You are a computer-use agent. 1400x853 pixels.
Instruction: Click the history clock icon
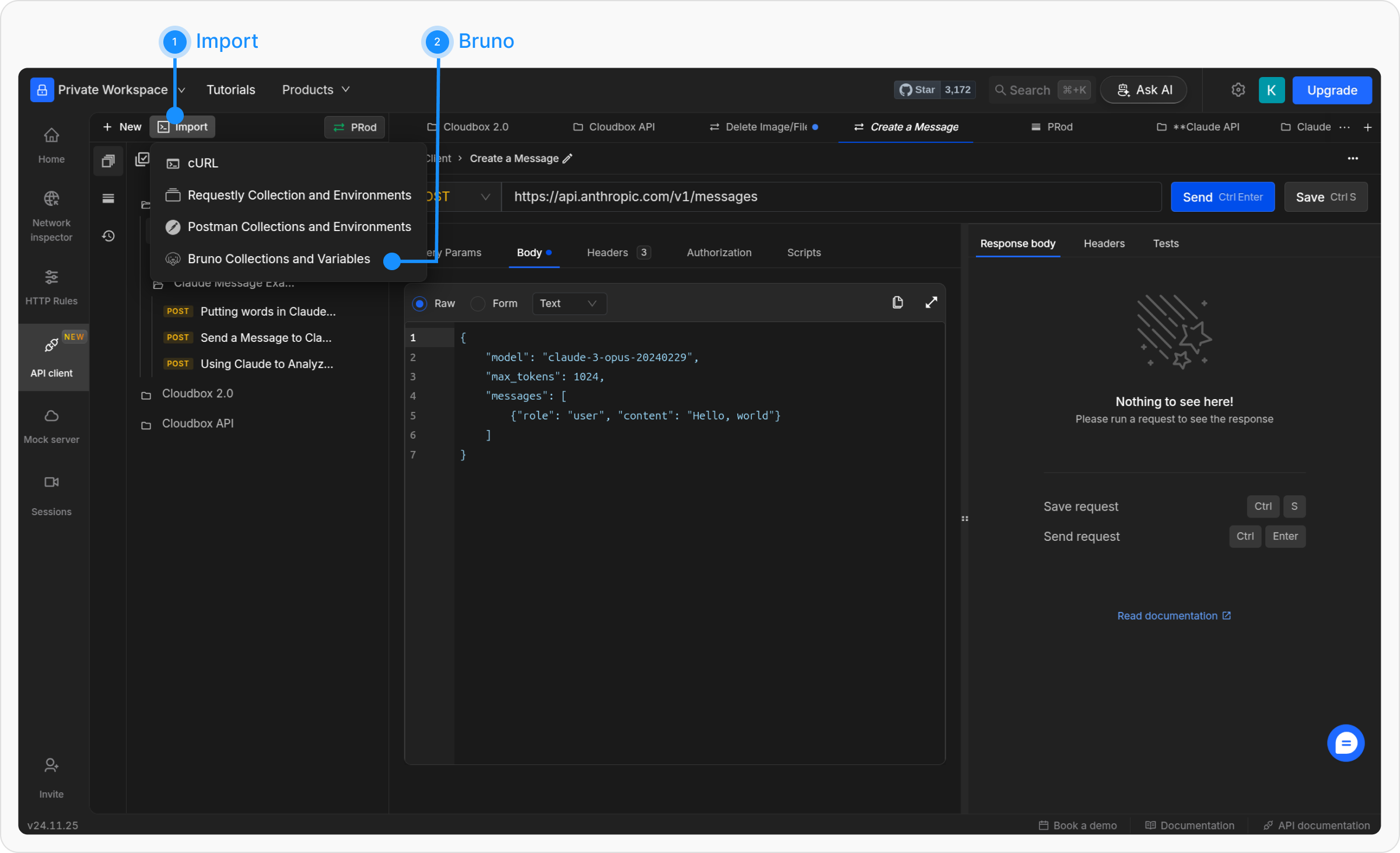tap(108, 236)
